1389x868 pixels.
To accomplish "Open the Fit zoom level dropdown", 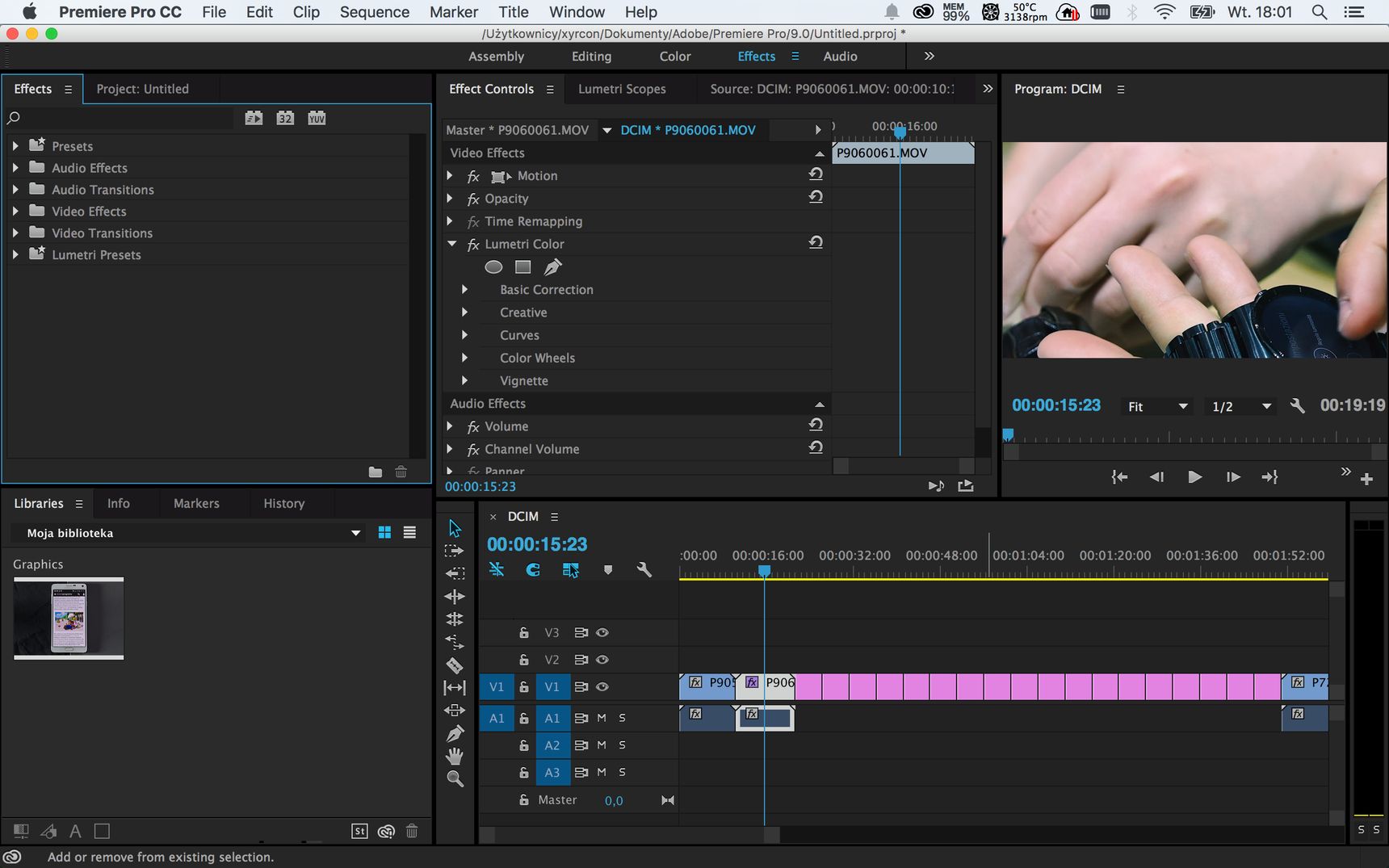I will click(x=1157, y=406).
